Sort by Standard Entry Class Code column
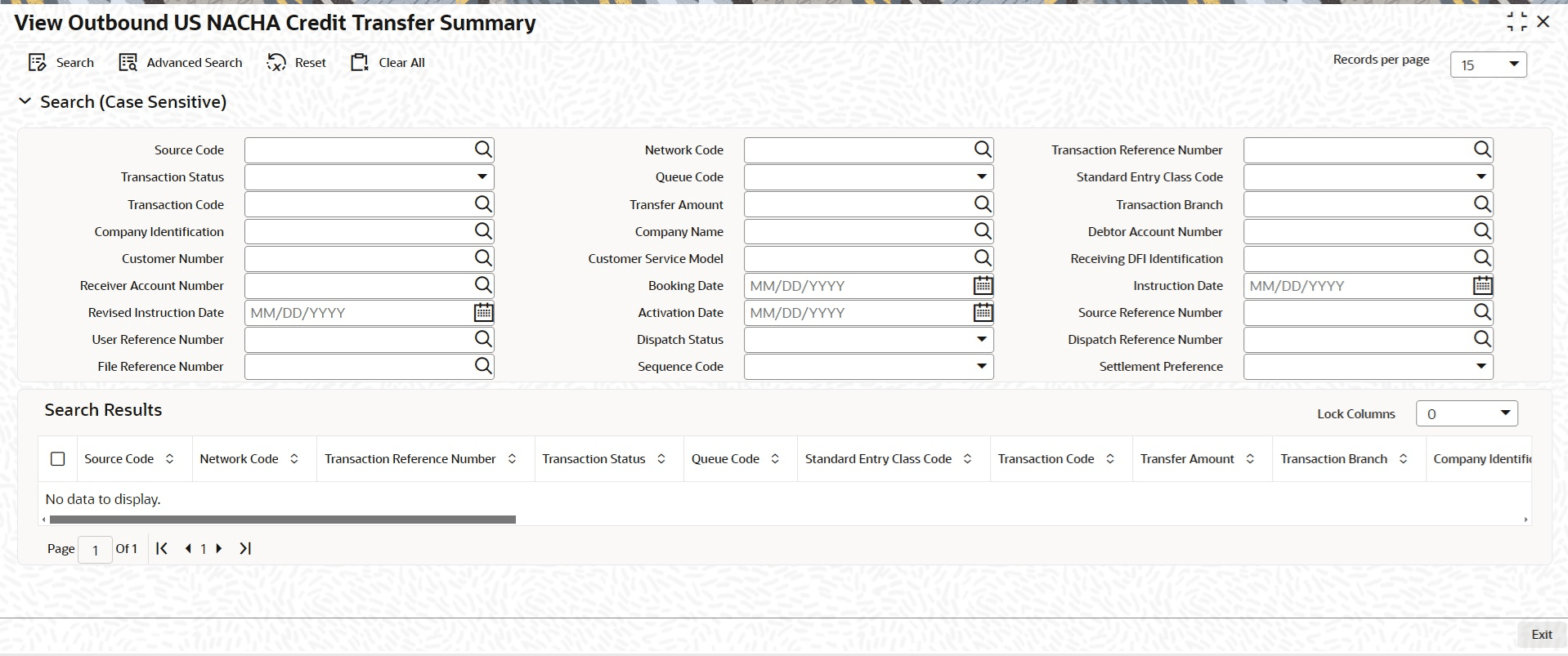This screenshot has height=656, width=1568. pyautogui.click(x=967, y=459)
